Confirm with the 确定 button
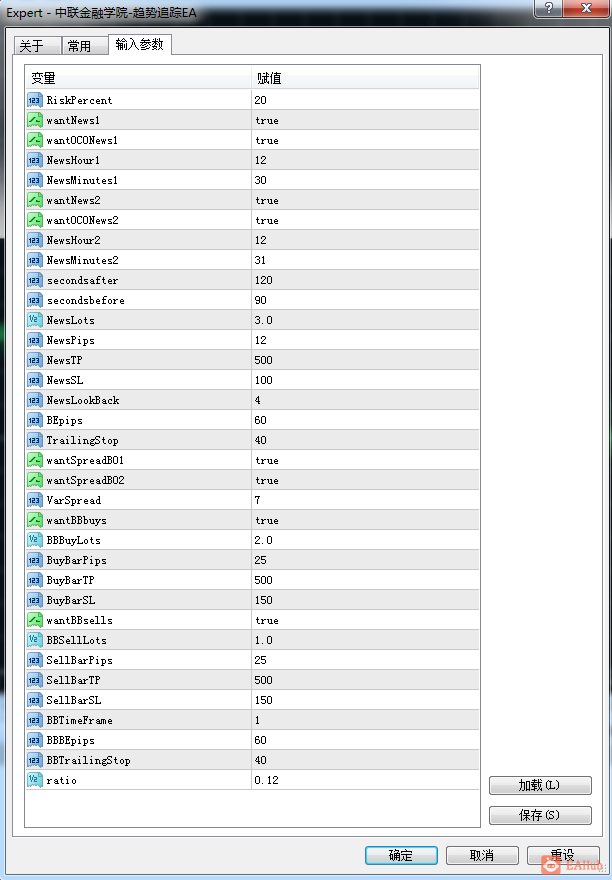612x880 pixels. click(x=401, y=855)
